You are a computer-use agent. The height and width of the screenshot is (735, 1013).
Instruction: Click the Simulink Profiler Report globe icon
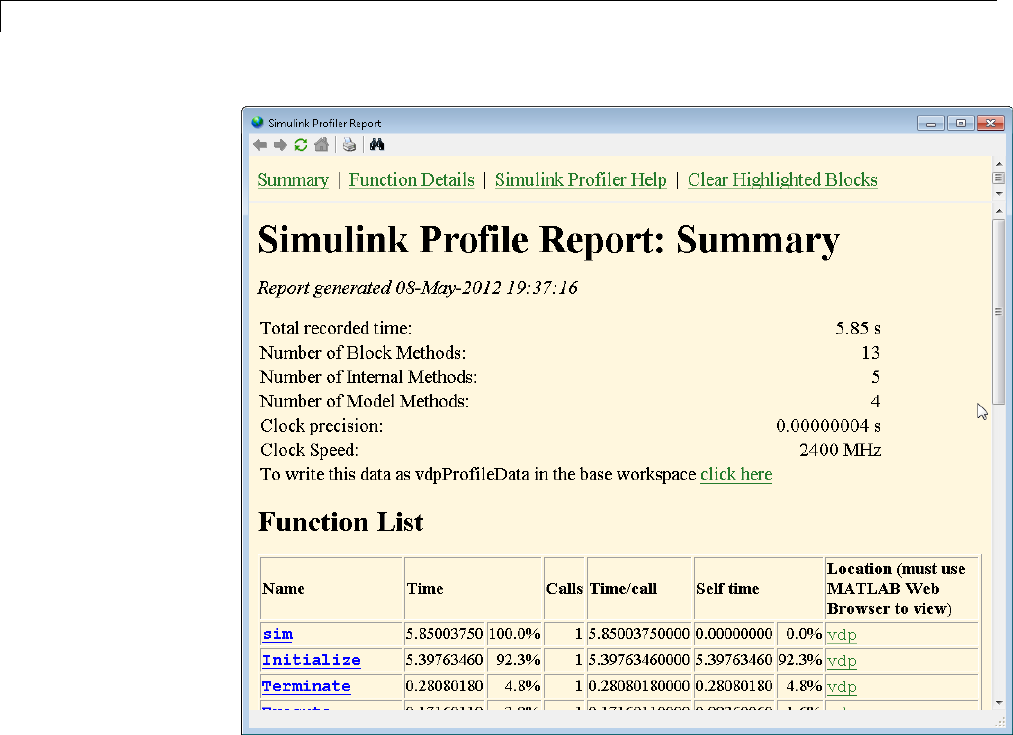(x=258, y=122)
